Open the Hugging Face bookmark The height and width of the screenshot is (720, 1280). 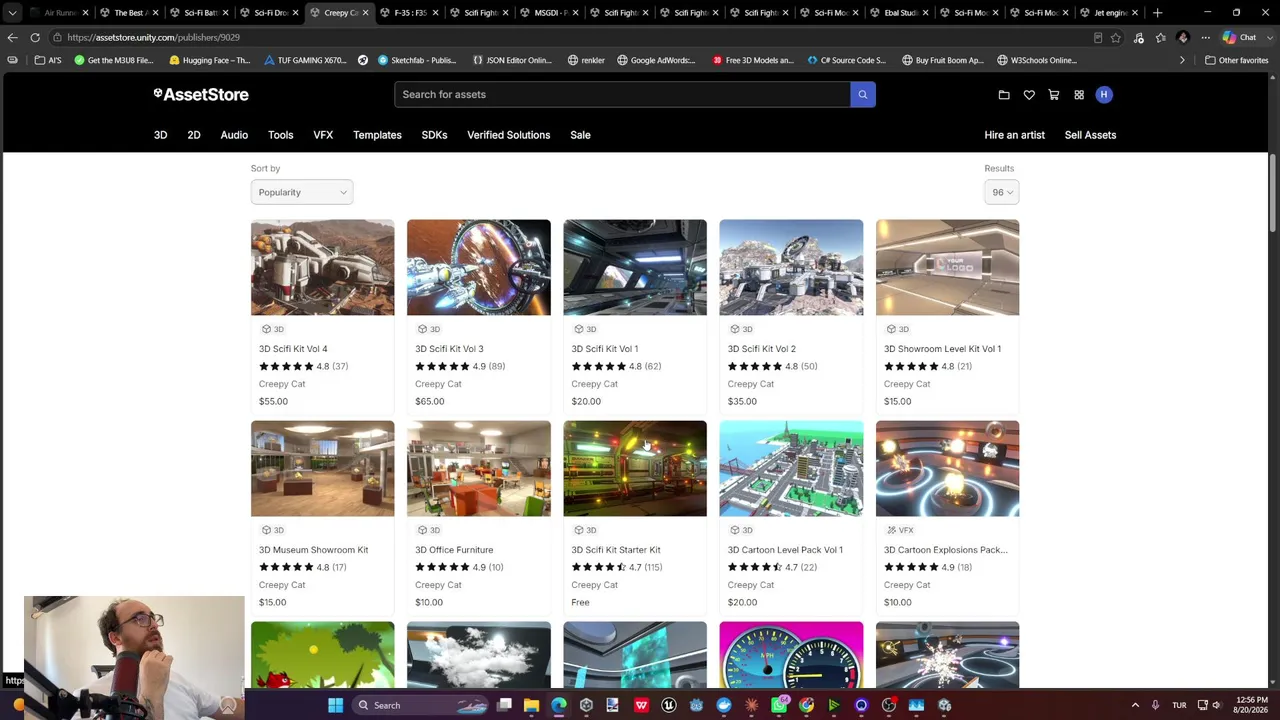(209, 60)
